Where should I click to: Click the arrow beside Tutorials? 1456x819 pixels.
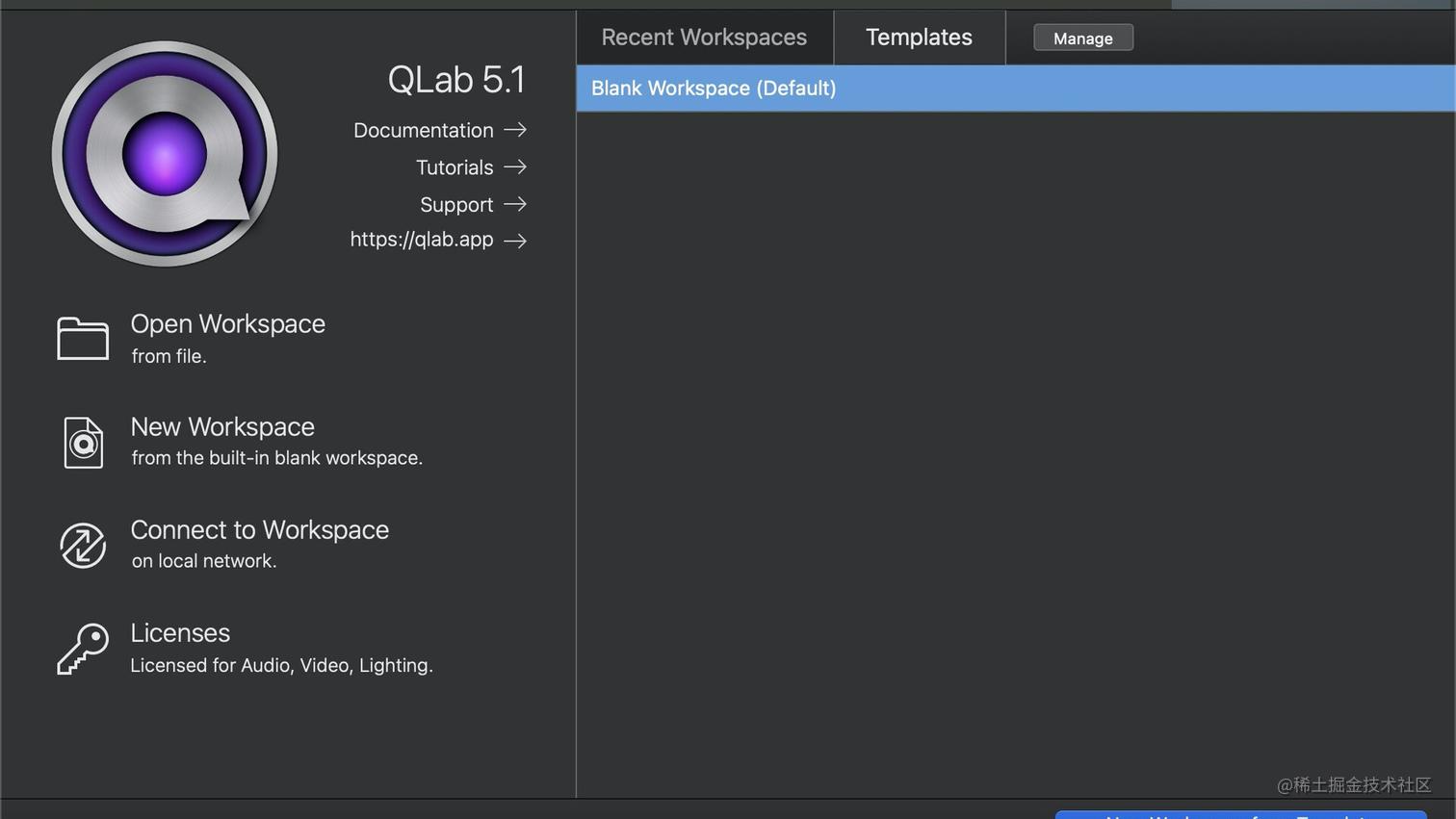coord(516,166)
